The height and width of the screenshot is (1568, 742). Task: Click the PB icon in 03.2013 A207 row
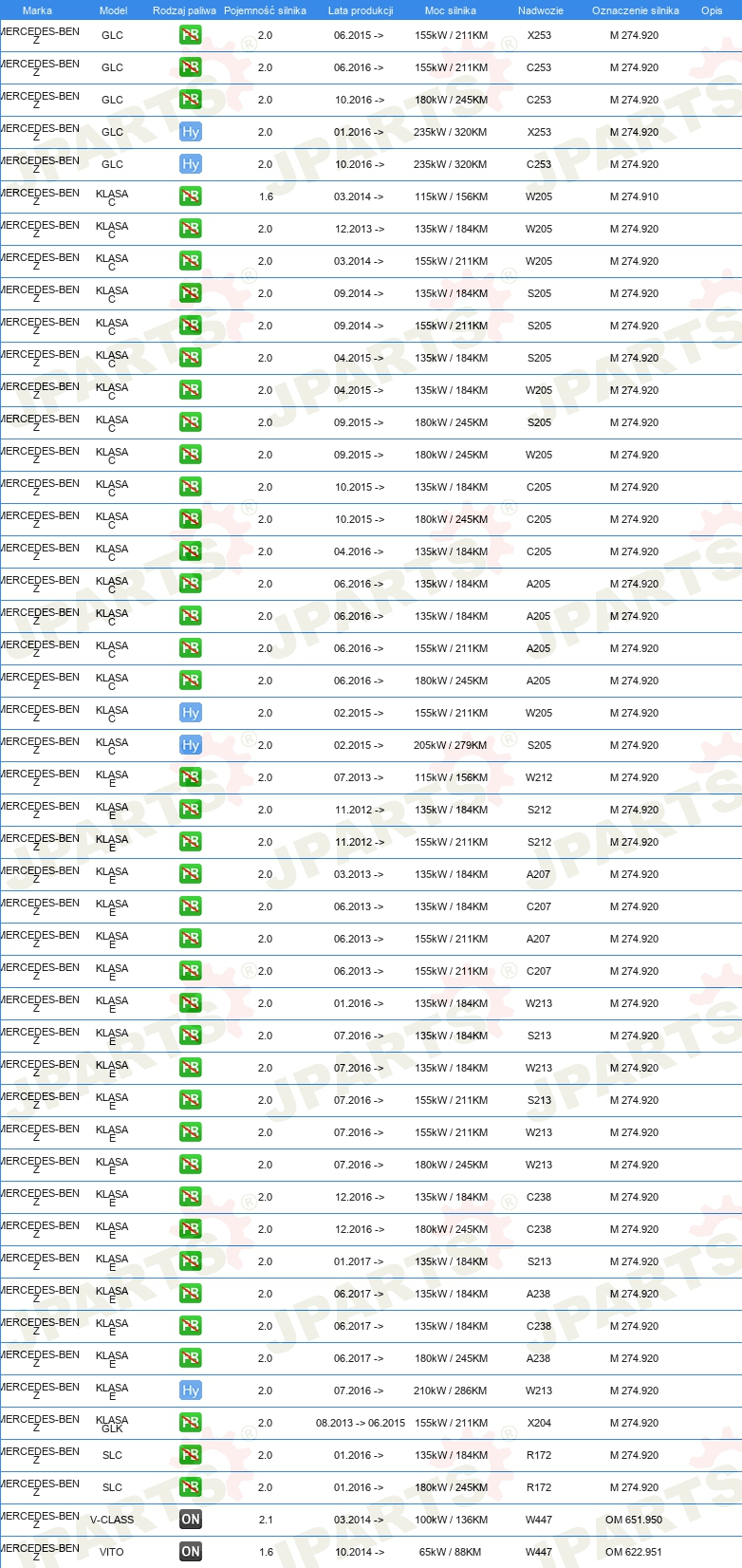[191, 875]
